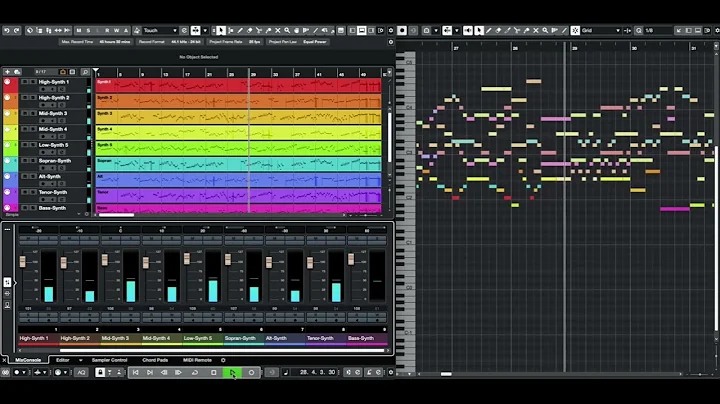The width and height of the screenshot is (720, 404).
Task: Expand key editor auto-scroll options arrow
Action: [x=456, y=30]
